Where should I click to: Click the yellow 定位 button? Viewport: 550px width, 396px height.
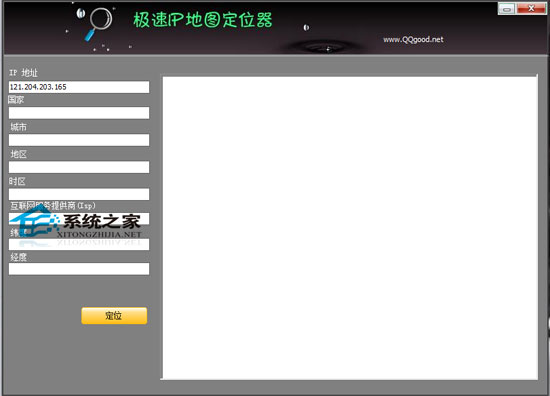pos(114,316)
